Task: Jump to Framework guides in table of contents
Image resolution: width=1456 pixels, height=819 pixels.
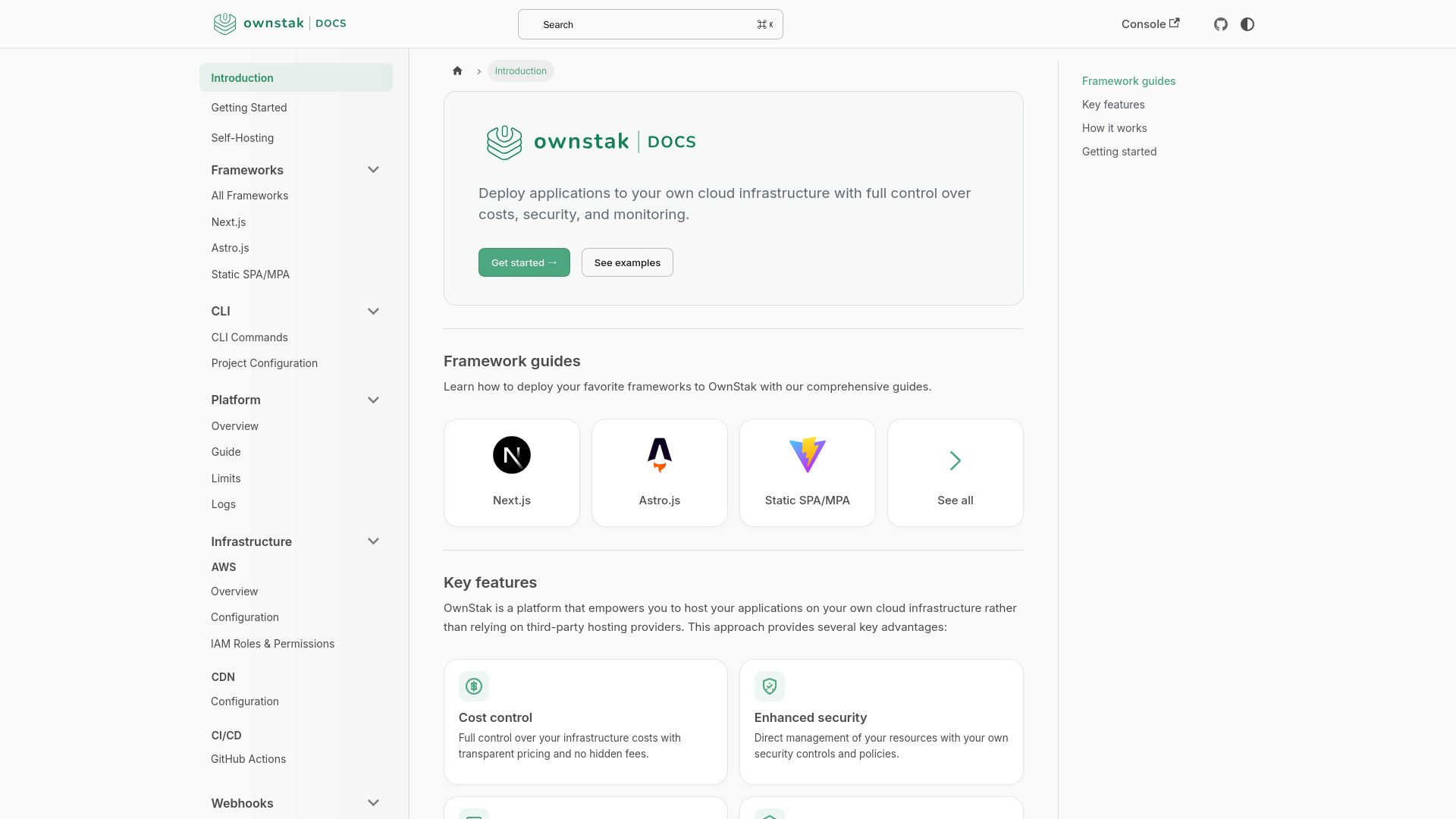Action: (x=1128, y=81)
